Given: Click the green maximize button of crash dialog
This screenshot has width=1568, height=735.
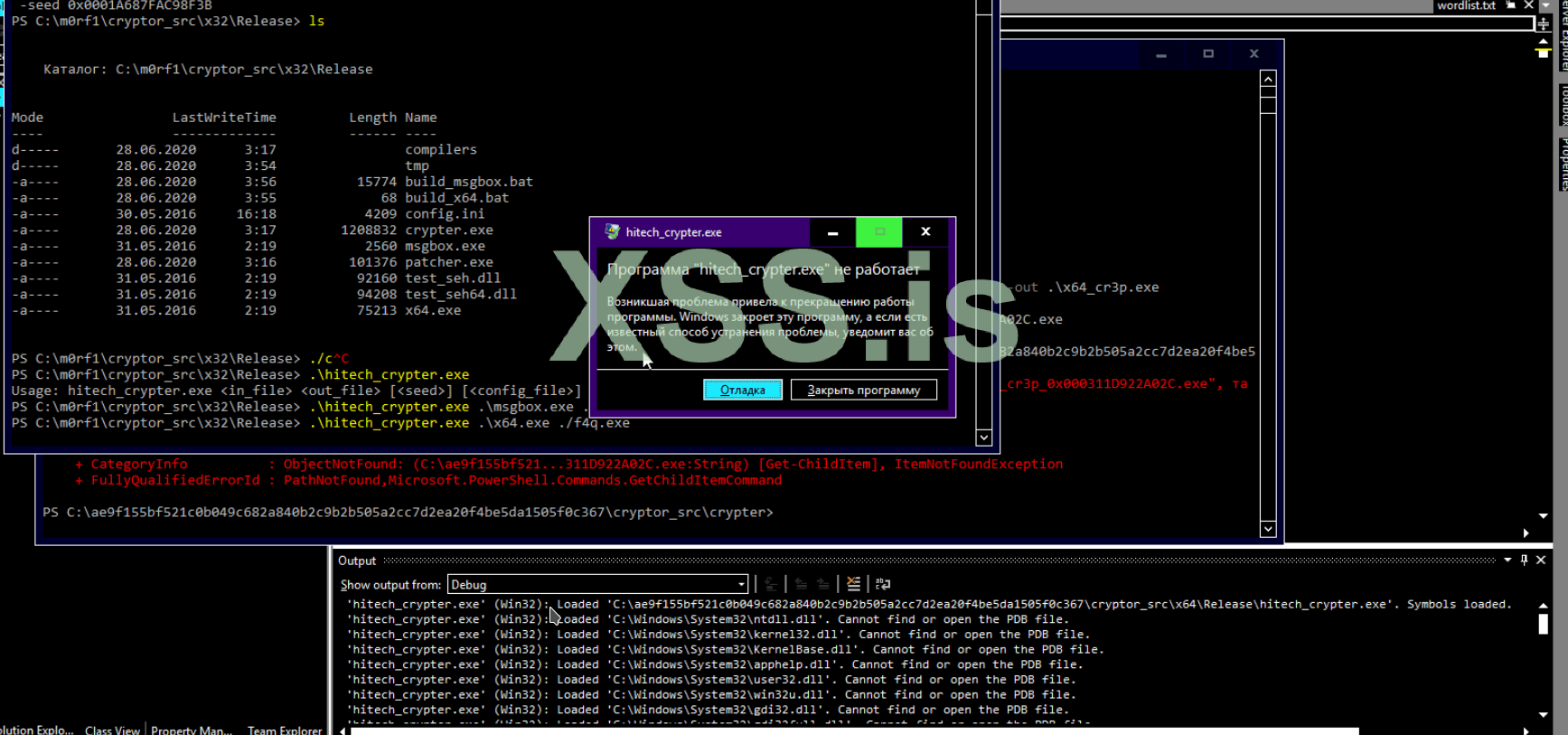Looking at the screenshot, I should (x=879, y=232).
